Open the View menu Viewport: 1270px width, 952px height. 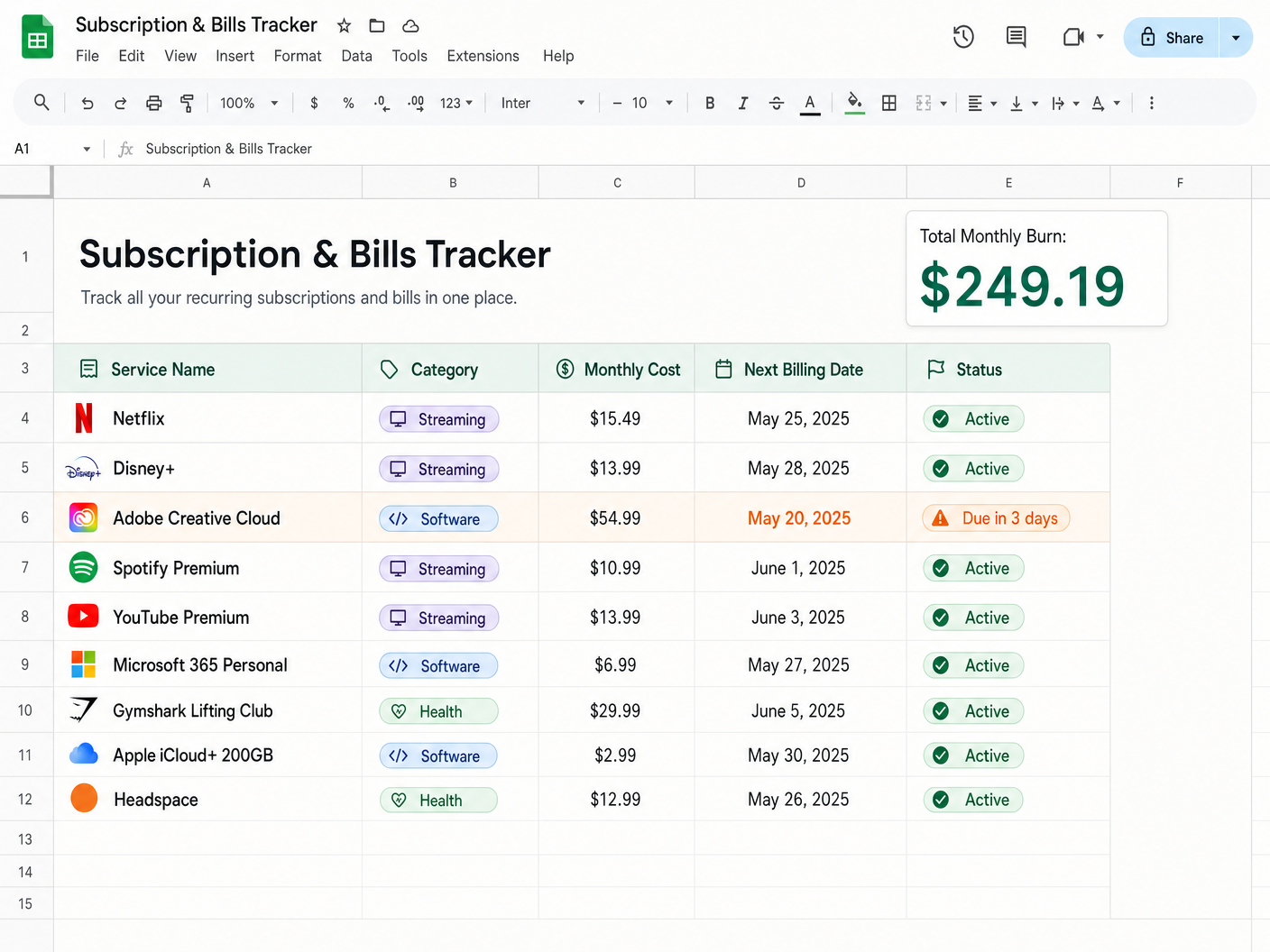[x=180, y=56]
